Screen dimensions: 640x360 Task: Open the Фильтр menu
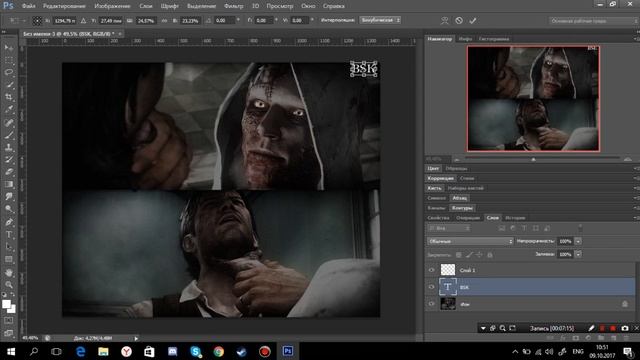point(233,6)
